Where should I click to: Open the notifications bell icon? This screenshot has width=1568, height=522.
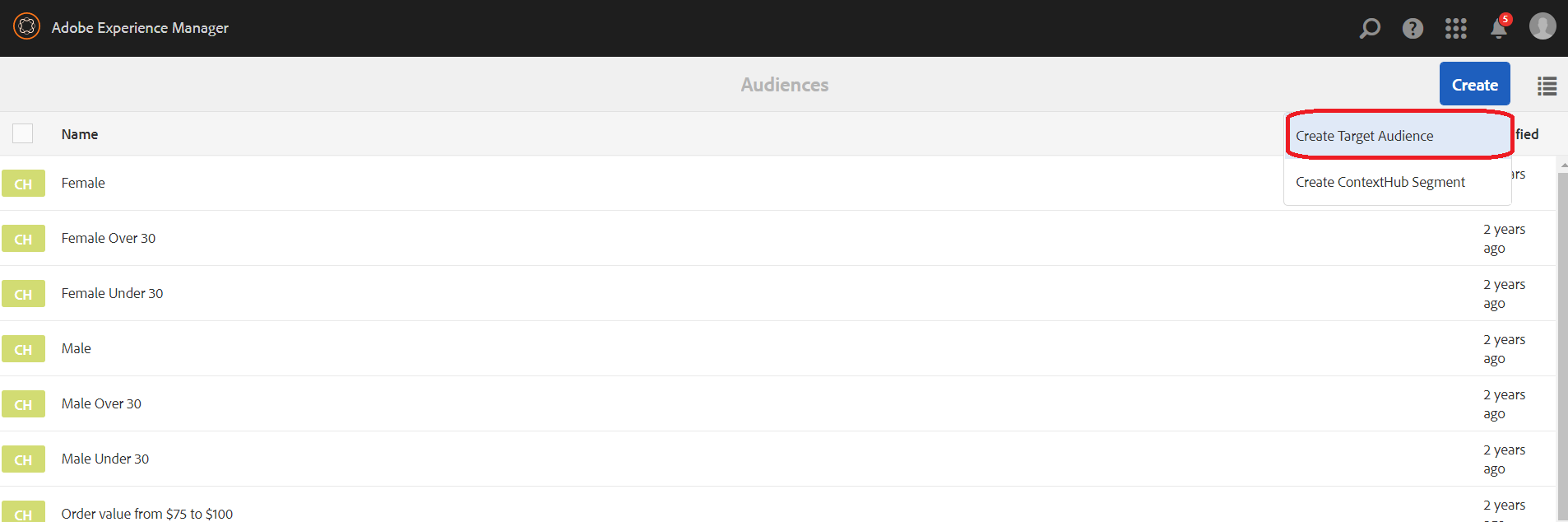coord(1499,29)
